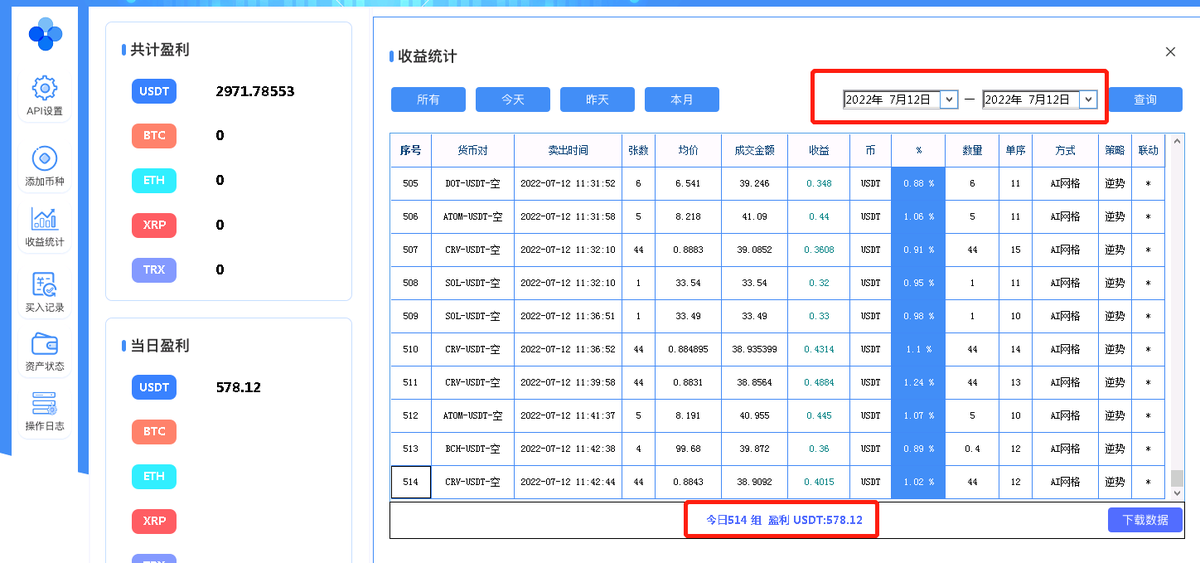
Task: Open 添加币种 in the sidebar
Action: (x=44, y=167)
